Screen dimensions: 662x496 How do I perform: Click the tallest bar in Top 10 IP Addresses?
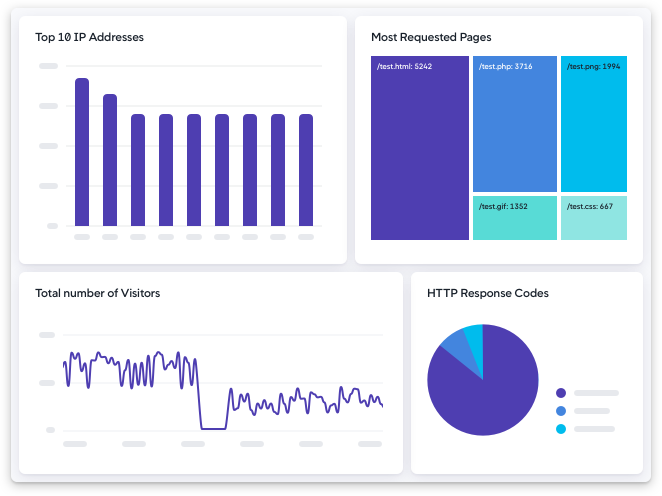[x=82, y=152]
